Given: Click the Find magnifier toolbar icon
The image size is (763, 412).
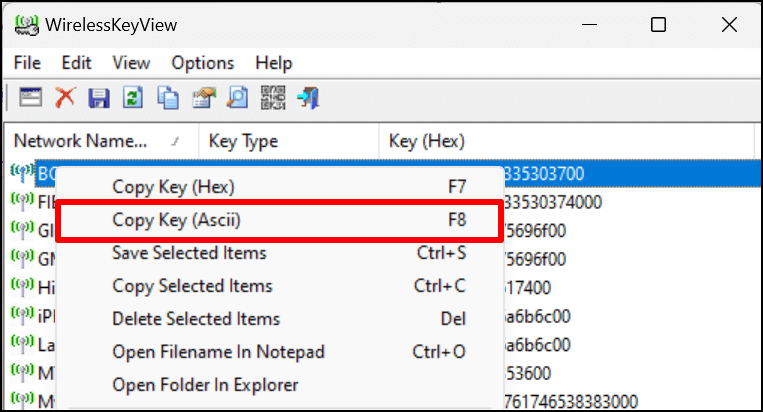Looking at the screenshot, I should 238,97.
